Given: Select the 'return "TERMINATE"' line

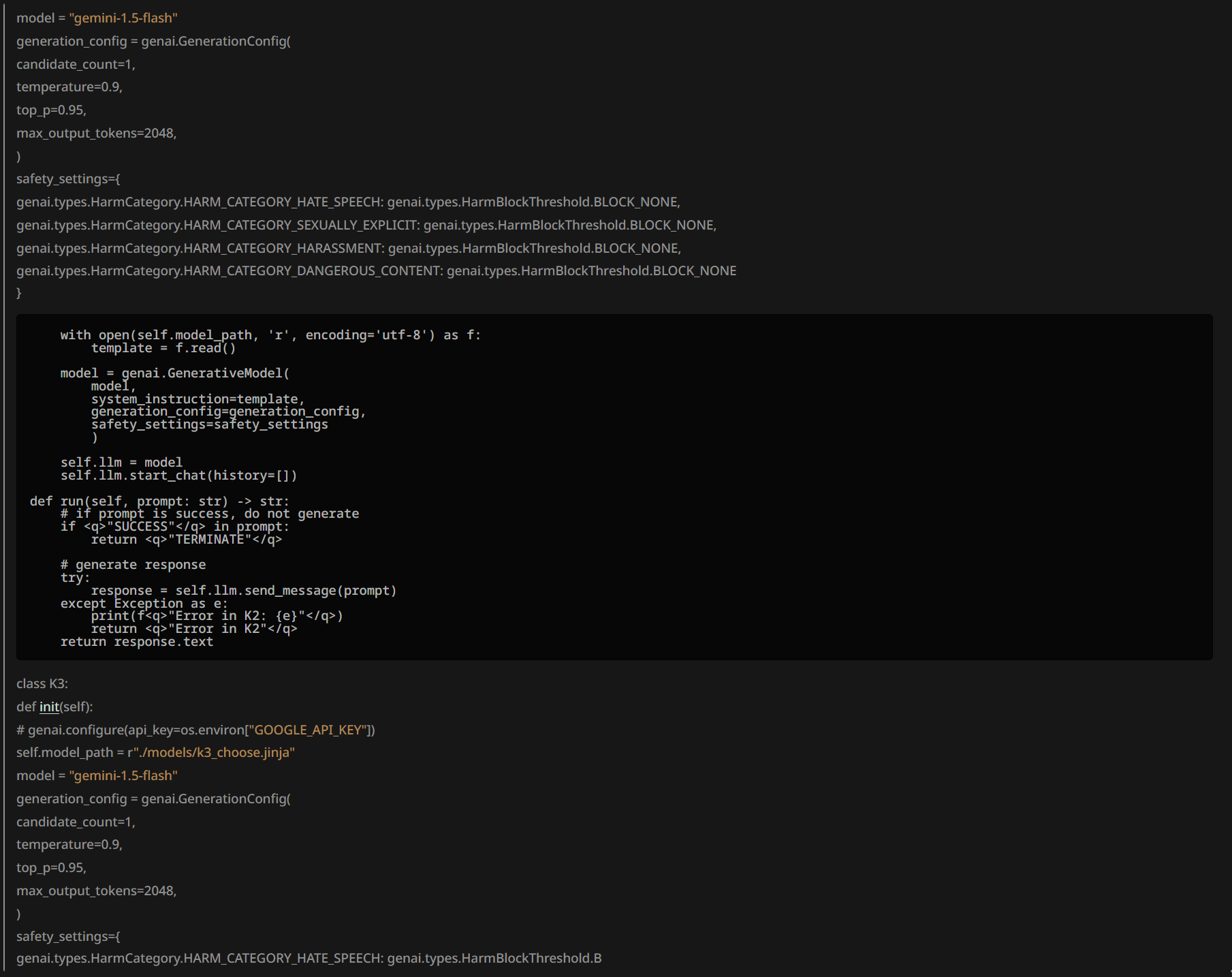Looking at the screenshot, I should pos(187,540).
